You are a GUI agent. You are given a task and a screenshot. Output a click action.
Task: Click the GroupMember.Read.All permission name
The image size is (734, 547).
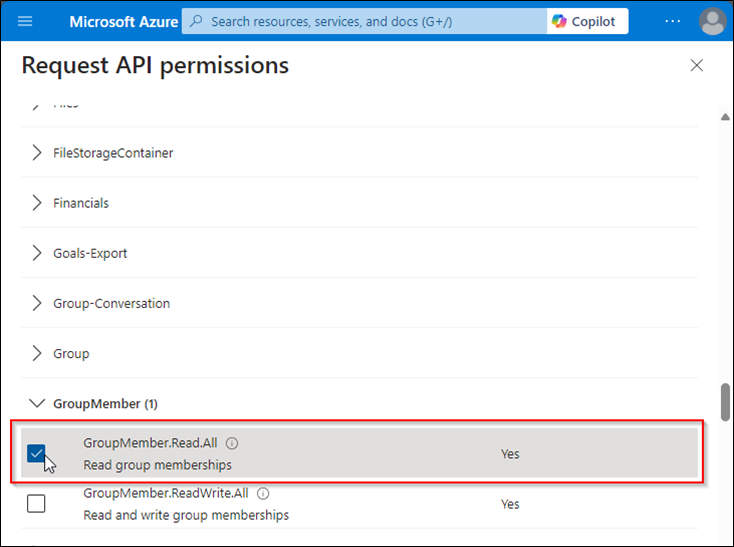coord(150,443)
